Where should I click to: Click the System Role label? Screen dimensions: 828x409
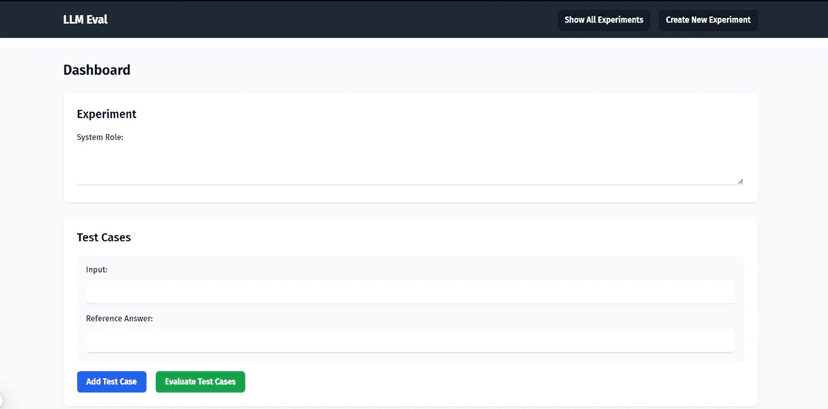pos(100,137)
